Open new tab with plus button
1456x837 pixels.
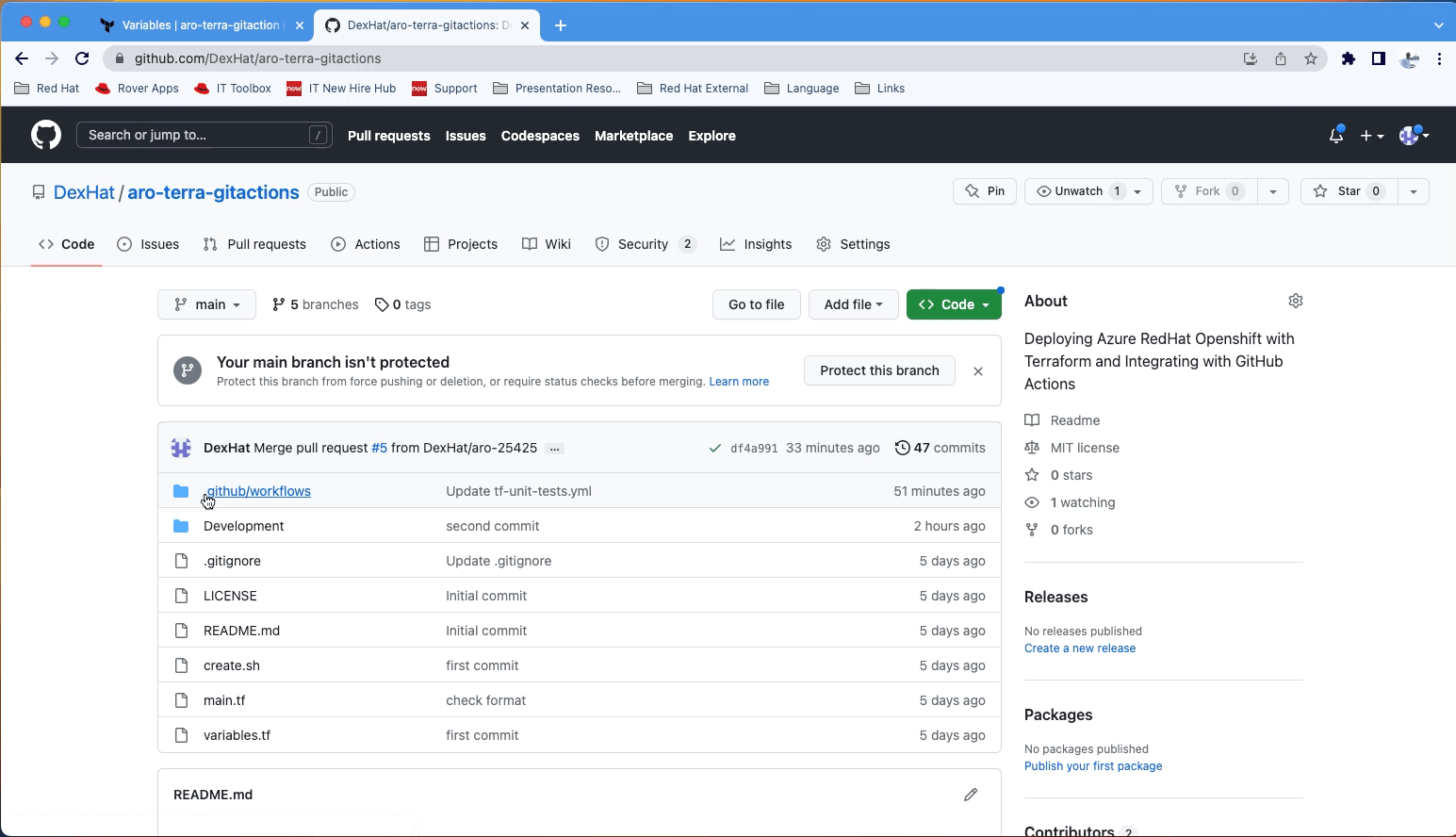[x=561, y=25]
